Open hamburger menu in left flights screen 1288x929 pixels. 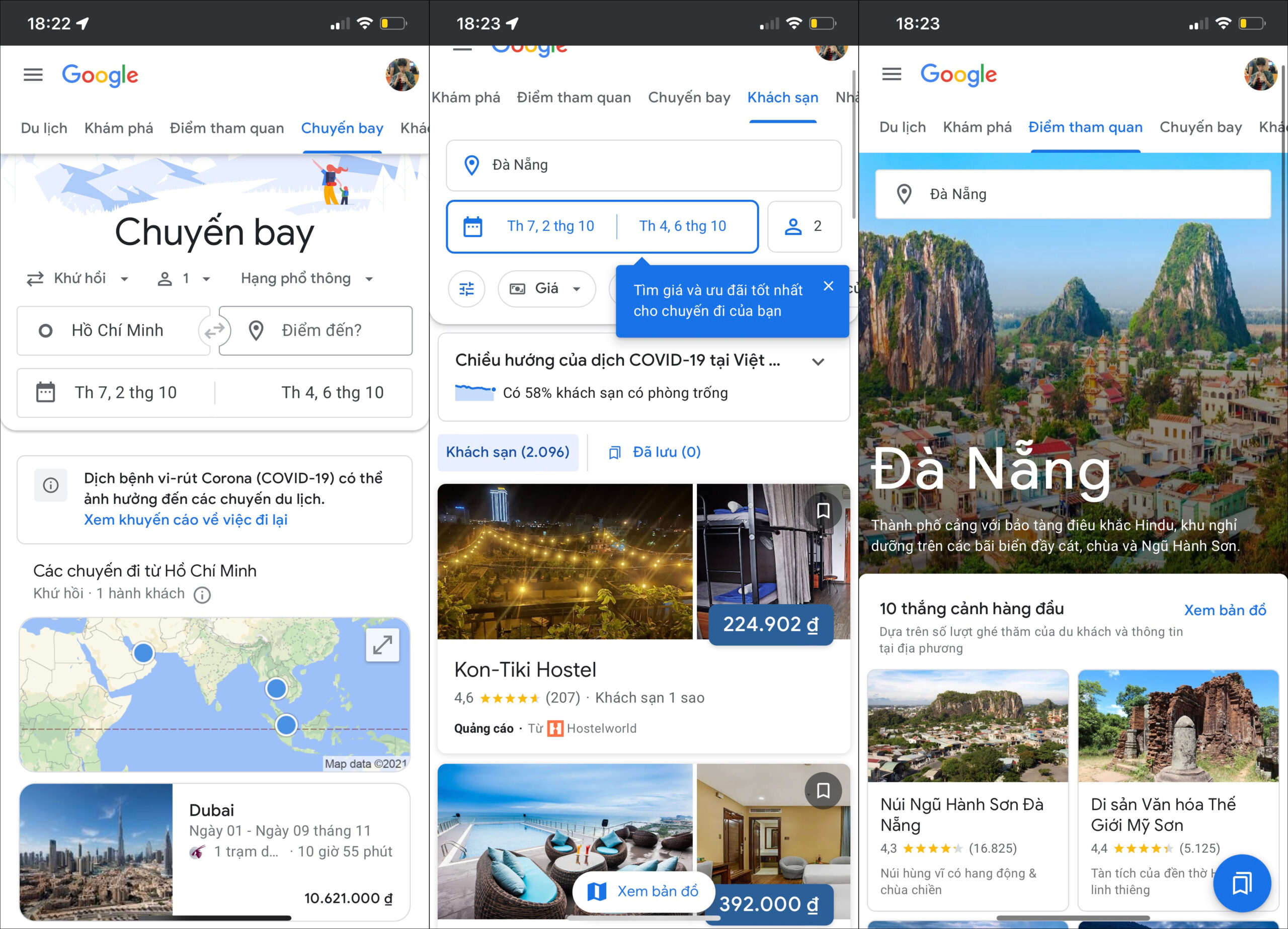(x=33, y=75)
